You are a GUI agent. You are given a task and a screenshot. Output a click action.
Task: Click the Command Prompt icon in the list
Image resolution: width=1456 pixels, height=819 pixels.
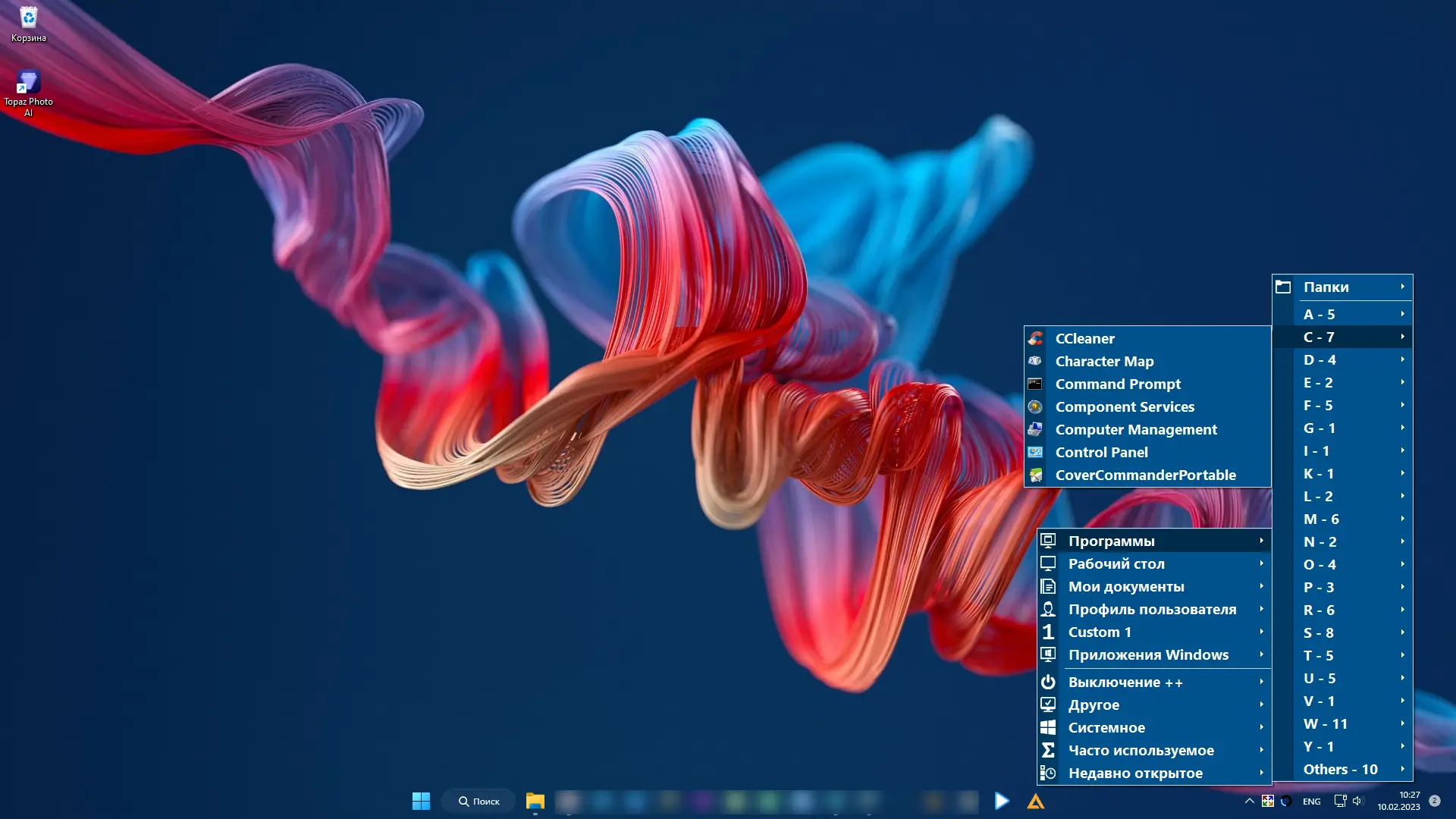pos(1035,384)
